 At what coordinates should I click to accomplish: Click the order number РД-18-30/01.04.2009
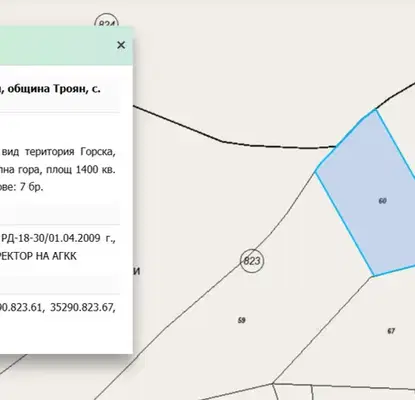tap(51, 238)
